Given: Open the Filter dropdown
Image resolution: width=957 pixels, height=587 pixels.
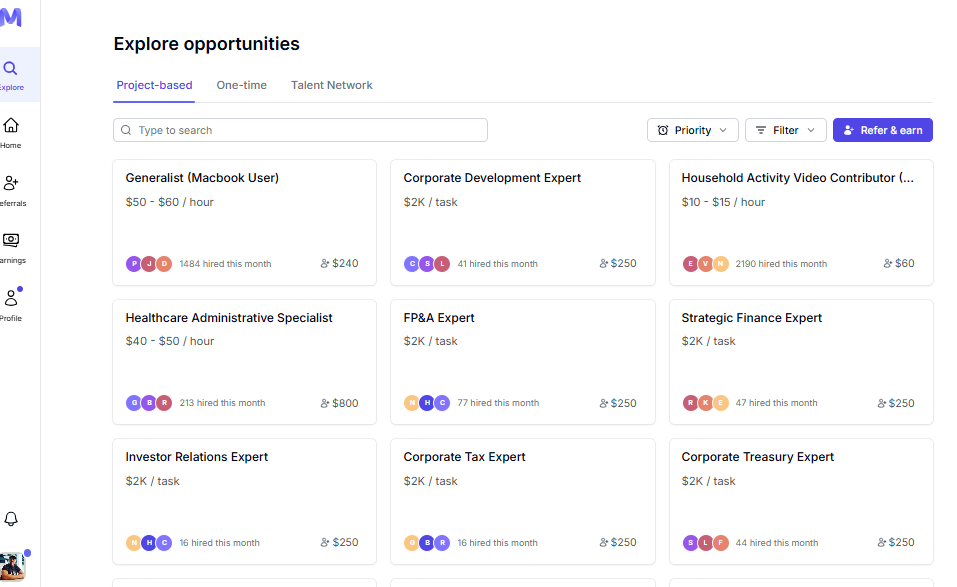Looking at the screenshot, I should [x=785, y=130].
